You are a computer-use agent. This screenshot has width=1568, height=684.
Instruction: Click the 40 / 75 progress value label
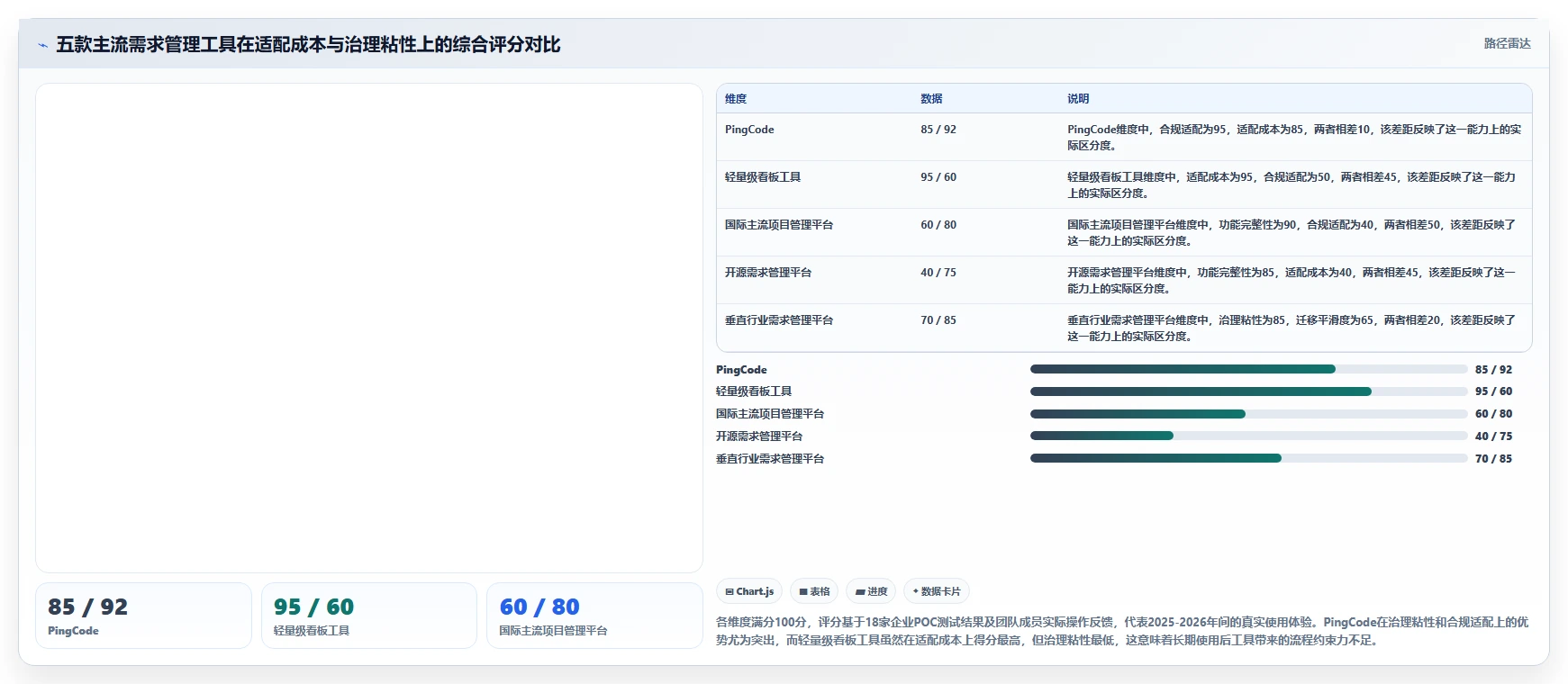coord(1493,436)
